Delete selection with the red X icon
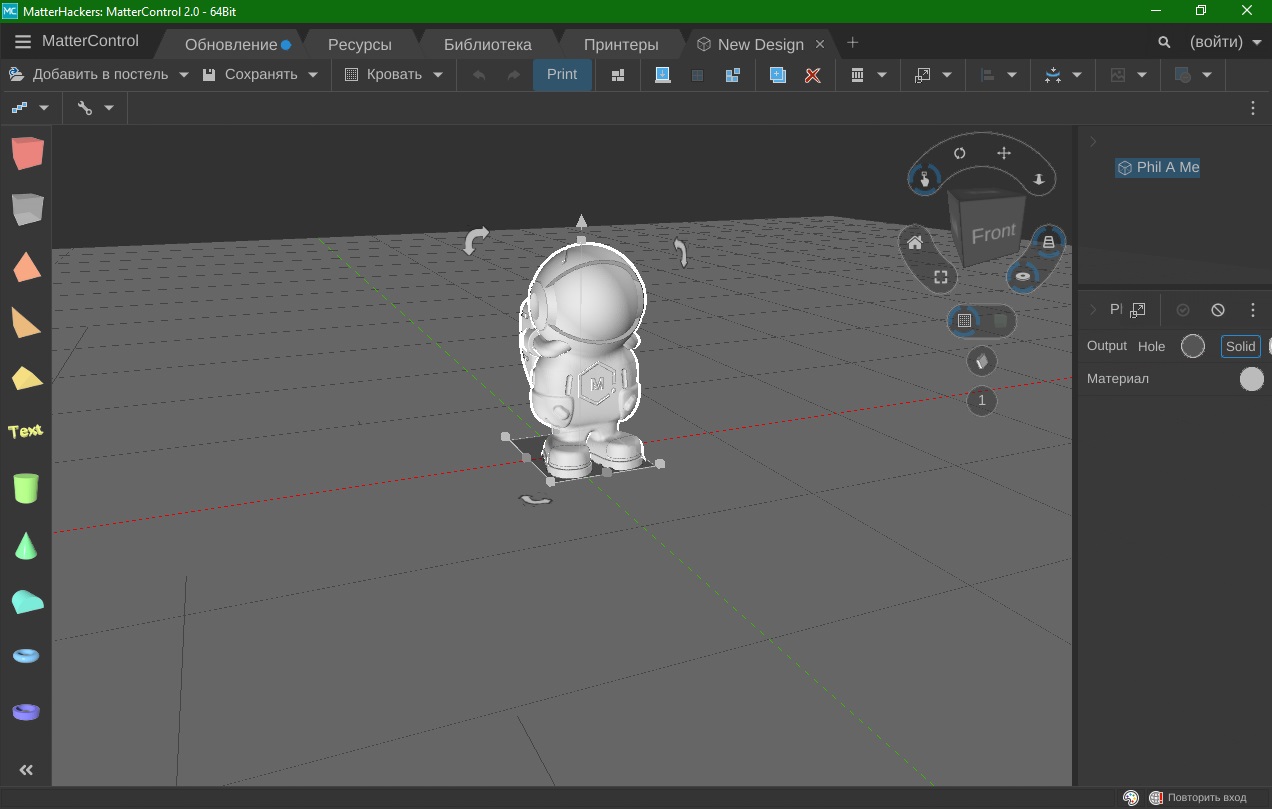The height and width of the screenshot is (809, 1272). (813, 75)
